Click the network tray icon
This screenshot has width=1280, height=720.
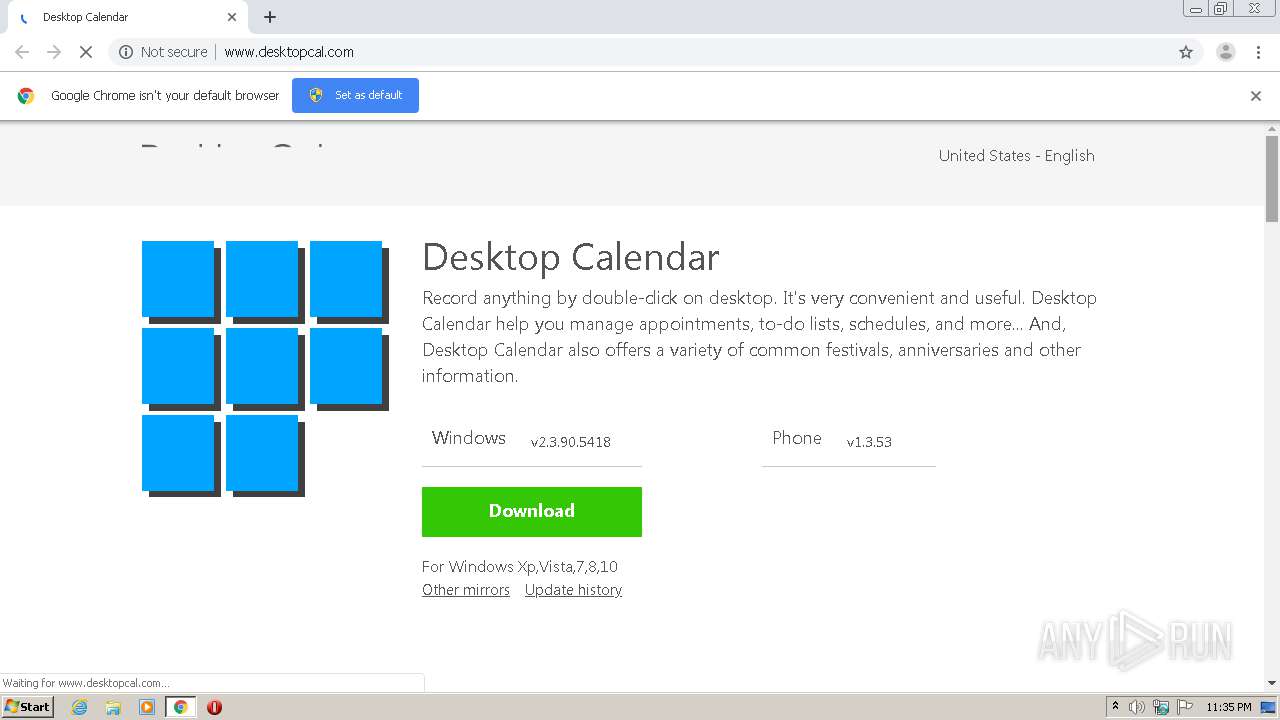coord(1161,707)
